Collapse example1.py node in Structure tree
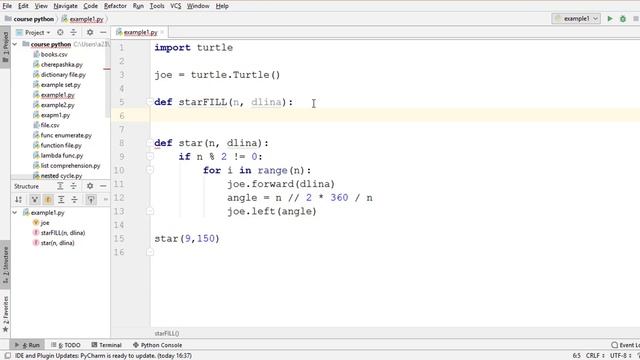 [x=15, y=213]
